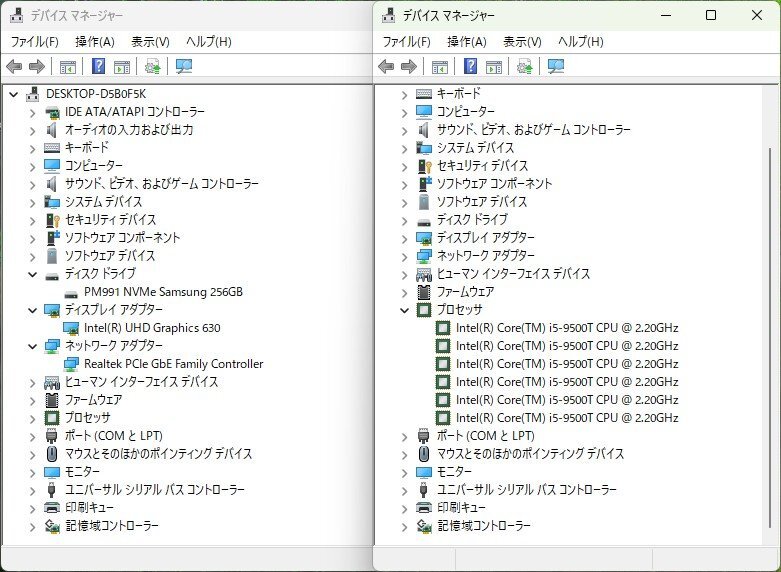Screen dimensions: 781x572
Task: Click the Intel(R) UHD Graphics 630 adapter icon
Action: 71,328
